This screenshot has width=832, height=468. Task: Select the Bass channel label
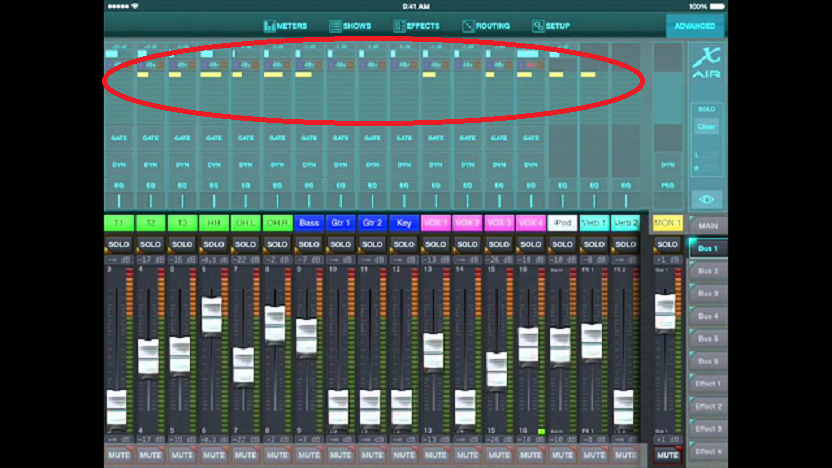click(x=309, y=223)
